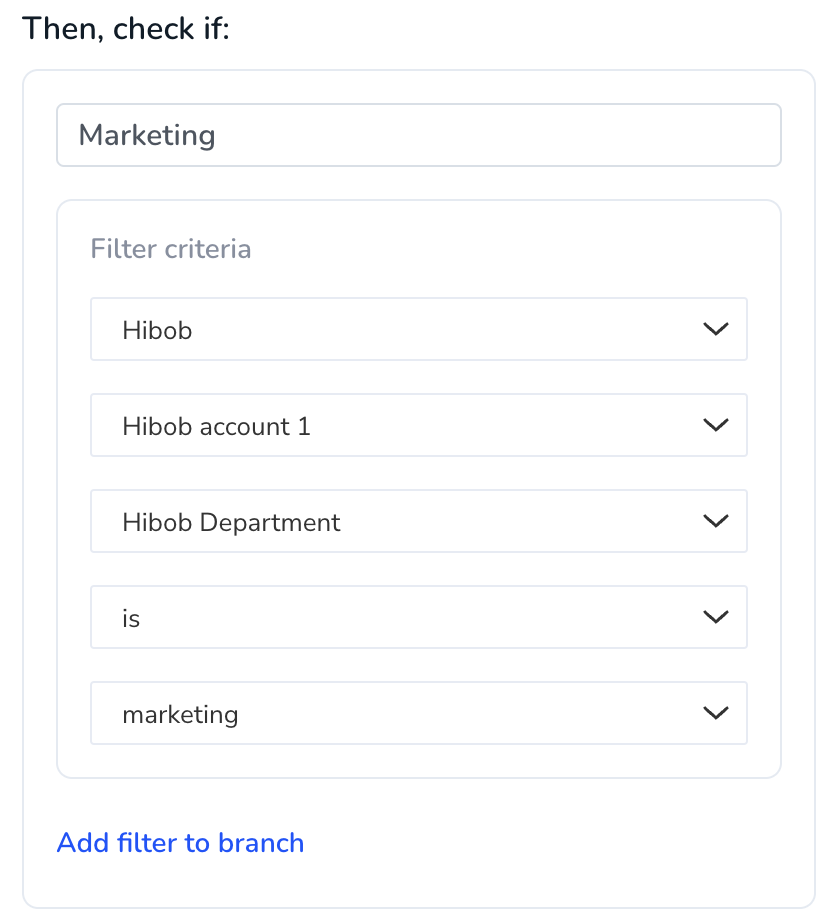Viewport: 832px width, 920px height.
Task: Click the chevron icon beside Hibob account 1
Action: pos(715,425)
